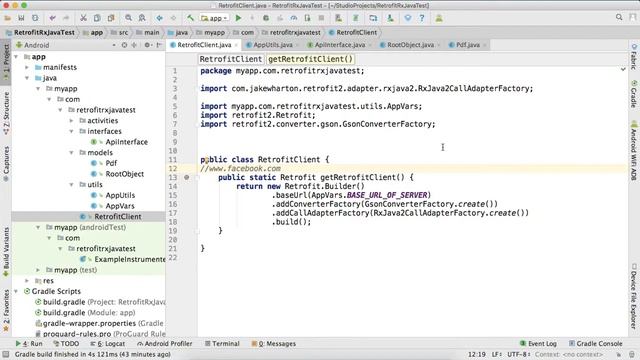The height and width of the screenshot is (360, 640).
Task: Click the Replace toolbar icon
Action: pos(142,18)
